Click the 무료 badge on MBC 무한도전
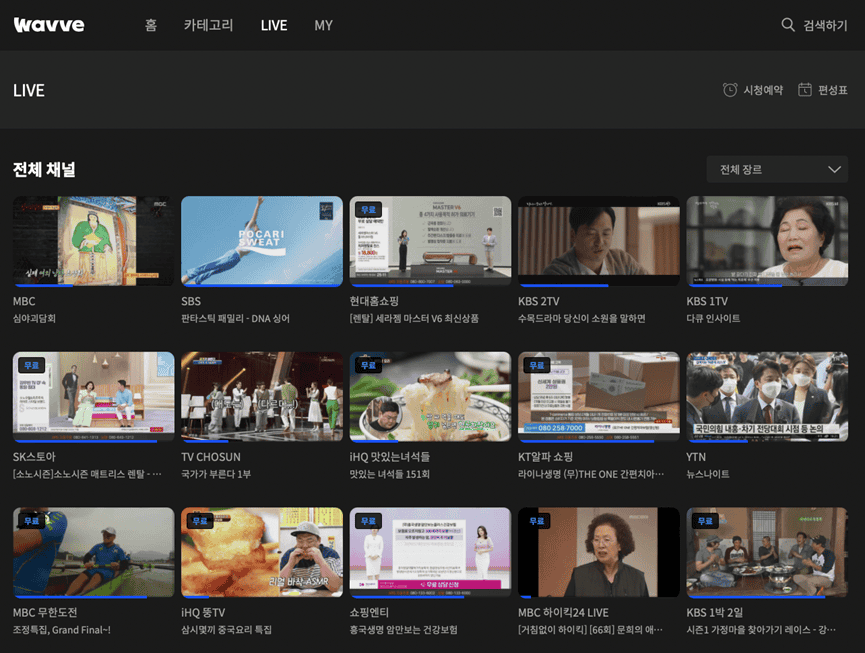865x653 pixels. pos(31,521)
